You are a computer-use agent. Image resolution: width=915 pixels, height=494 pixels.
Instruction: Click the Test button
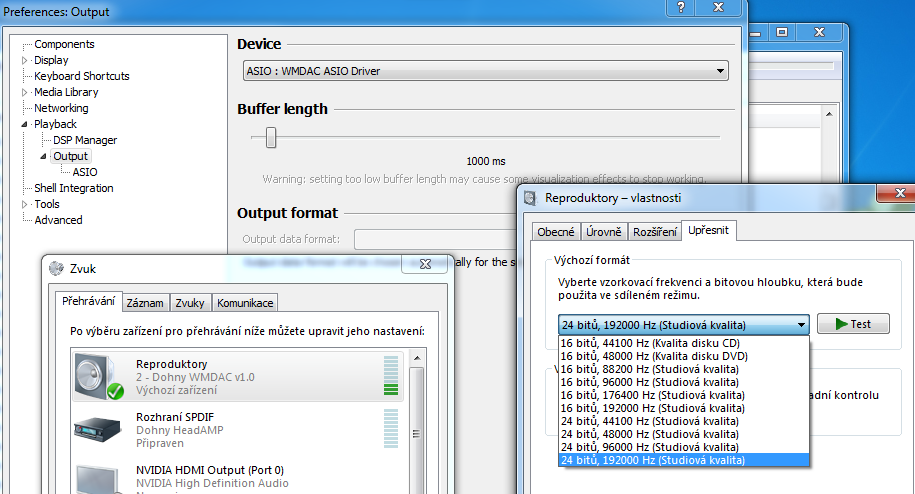click(853, 324)
